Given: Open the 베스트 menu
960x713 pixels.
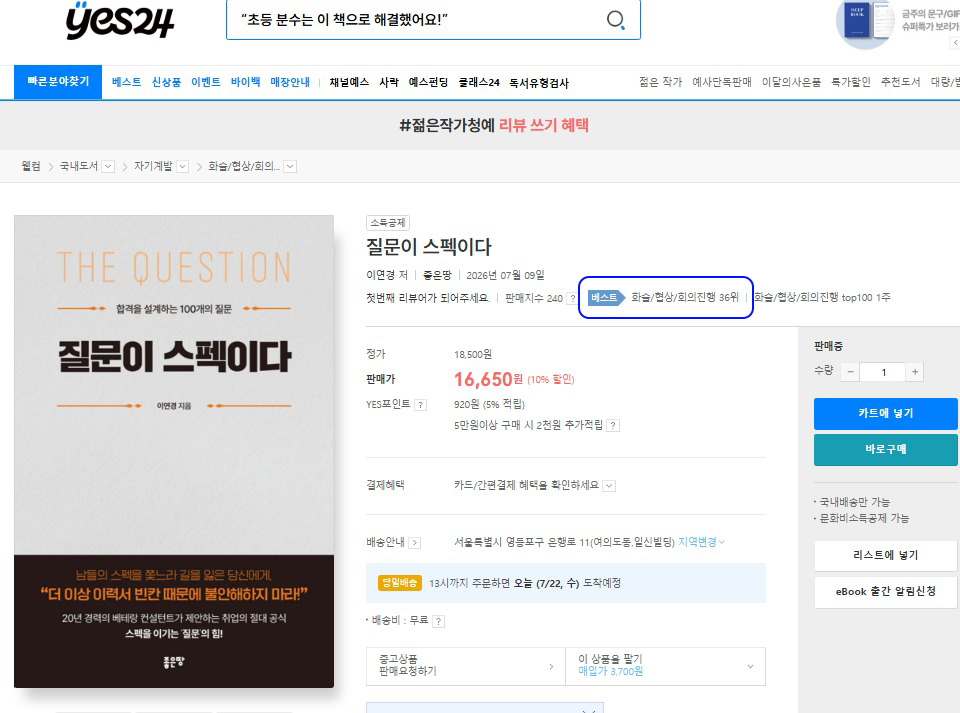Looking at the screenshot, I should coord(126,82).
